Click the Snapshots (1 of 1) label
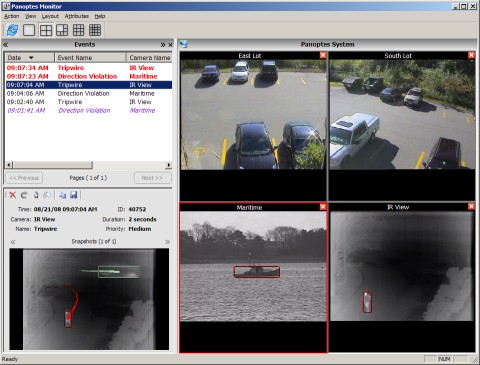480x365 pixels. [94, 241]
